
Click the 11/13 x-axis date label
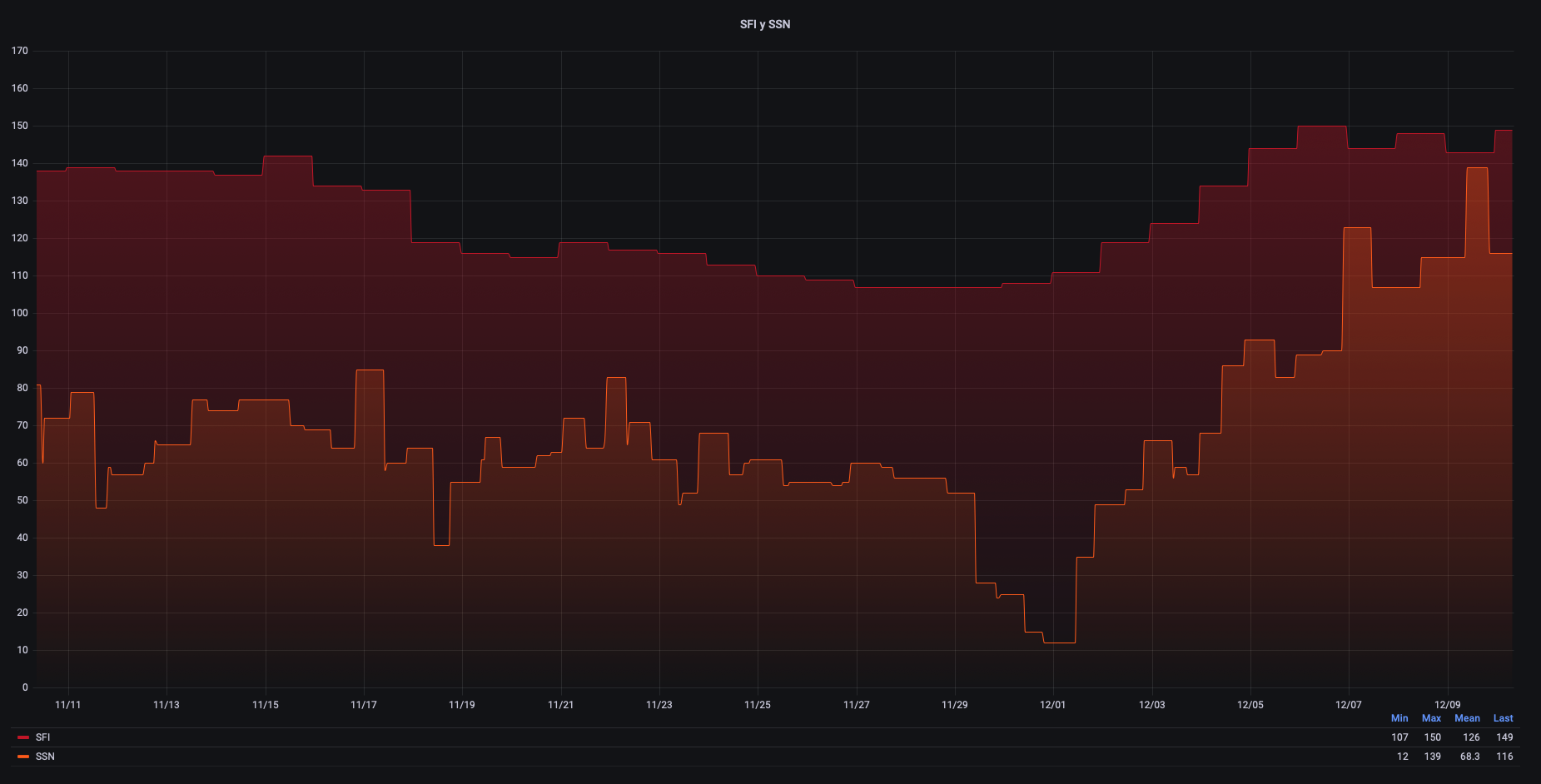point(167,705)
